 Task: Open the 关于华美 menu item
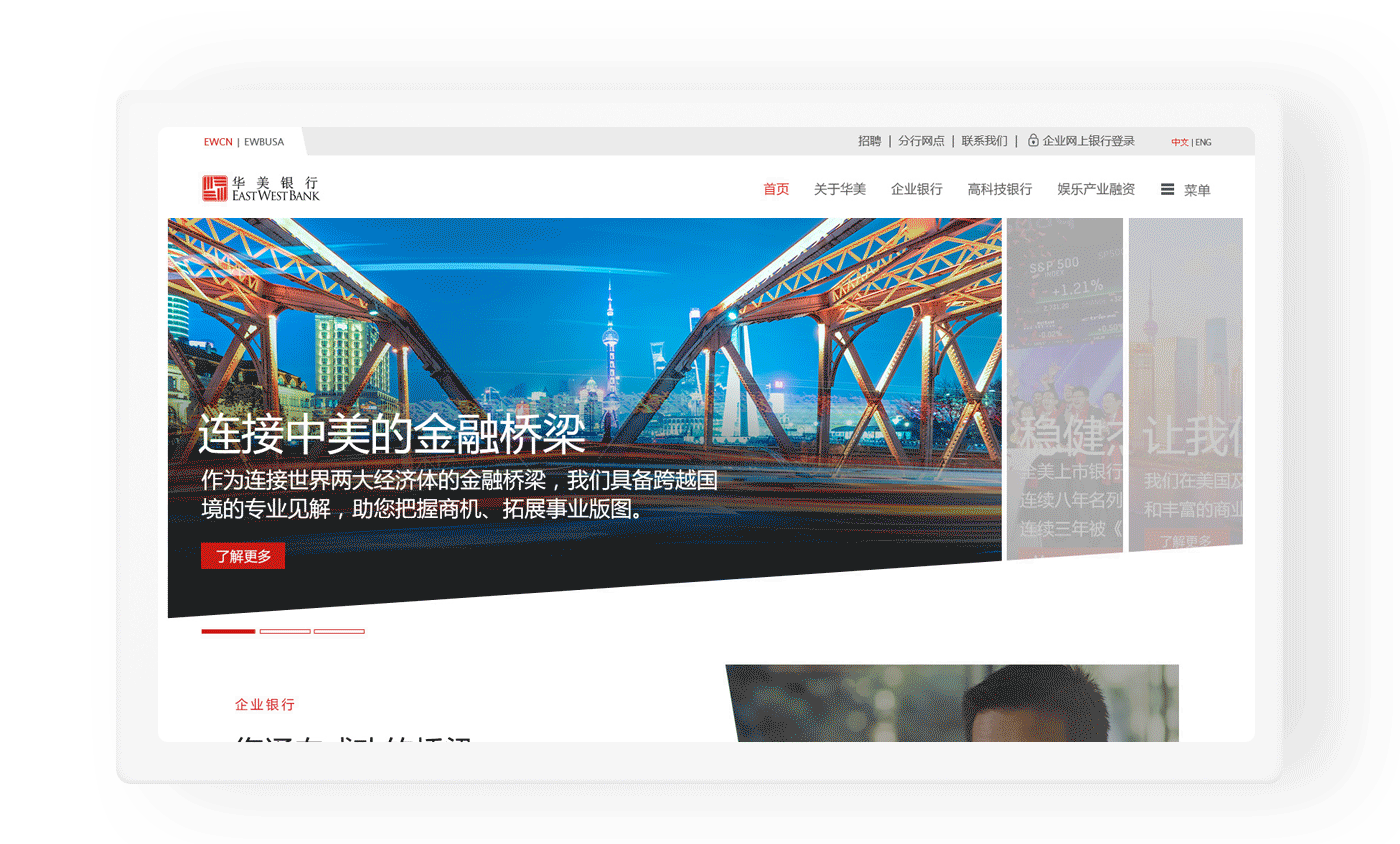tap(839, 189)
